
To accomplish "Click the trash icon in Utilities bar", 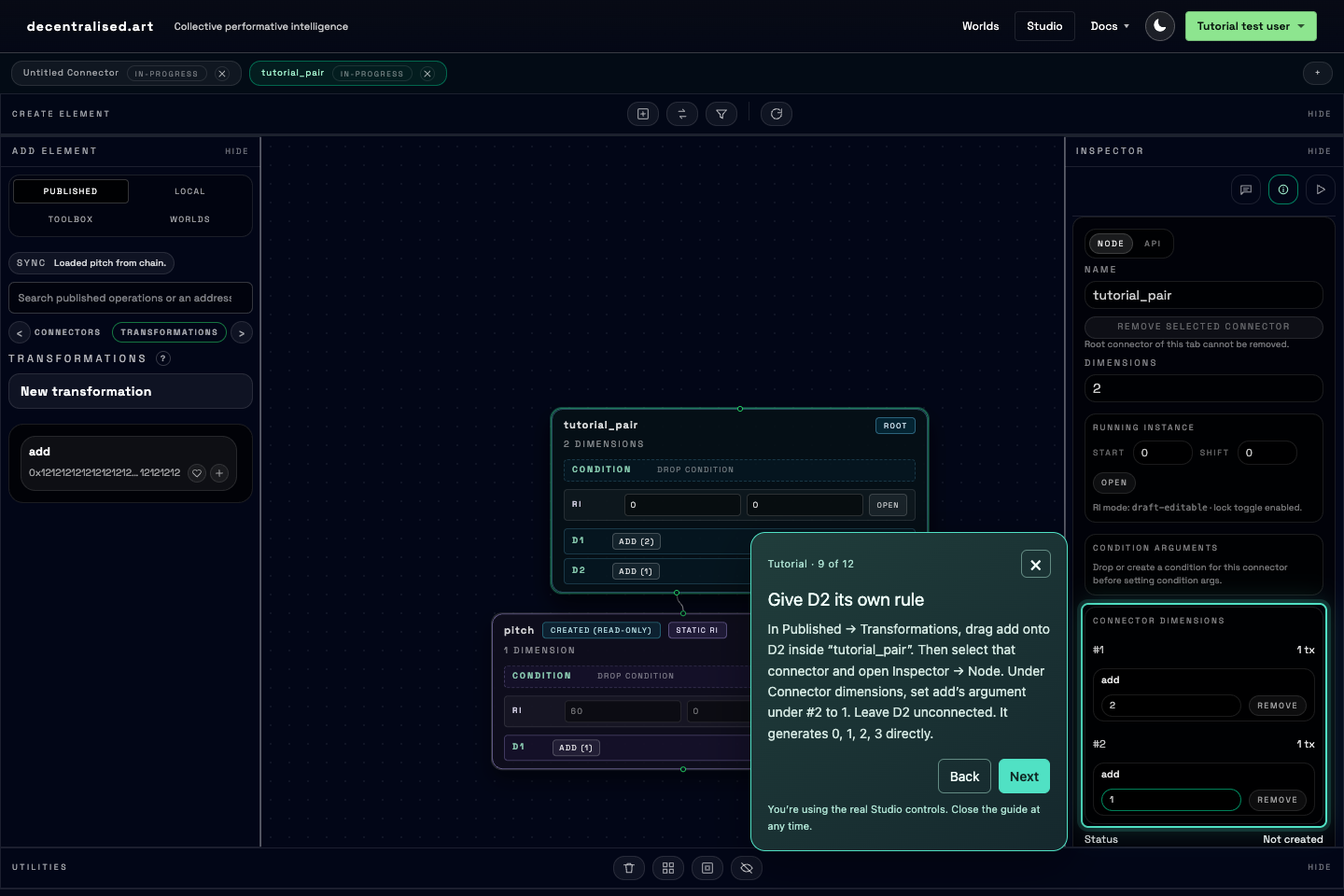I will 629,868.
